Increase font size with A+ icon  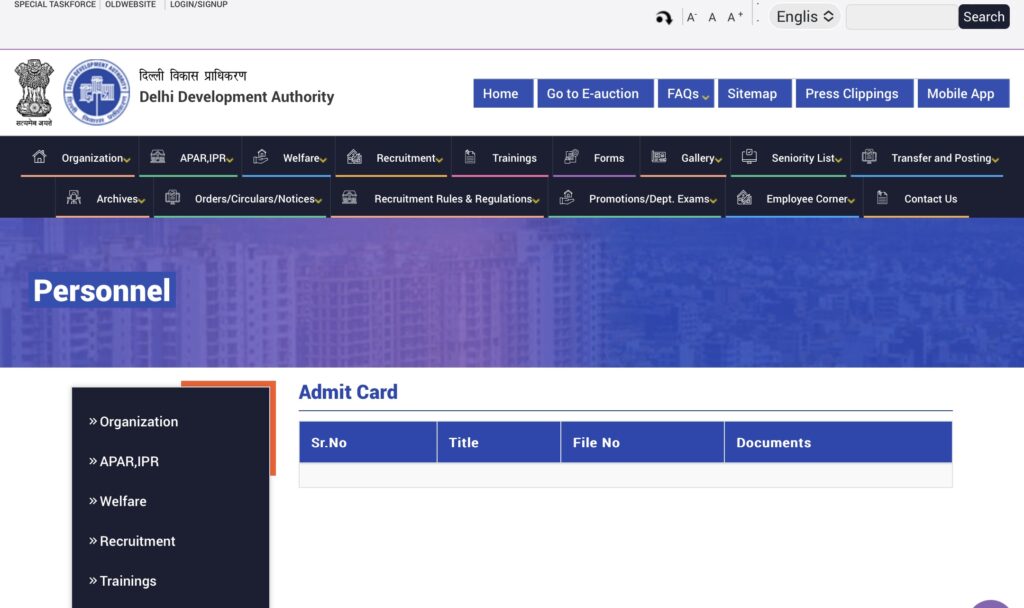pos(735,17)
